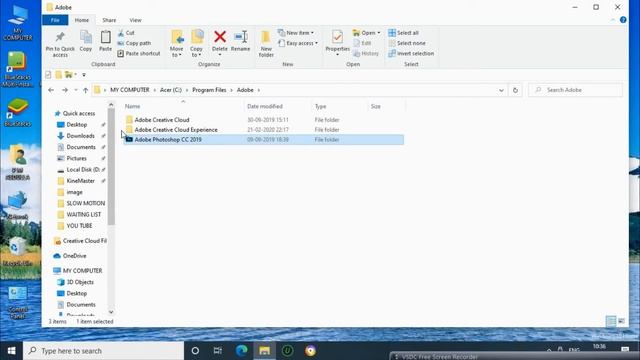Open SLOW MOTION folder in sidebar
Viewport: 640px width, 360px height.
click(x=85, y=203)
